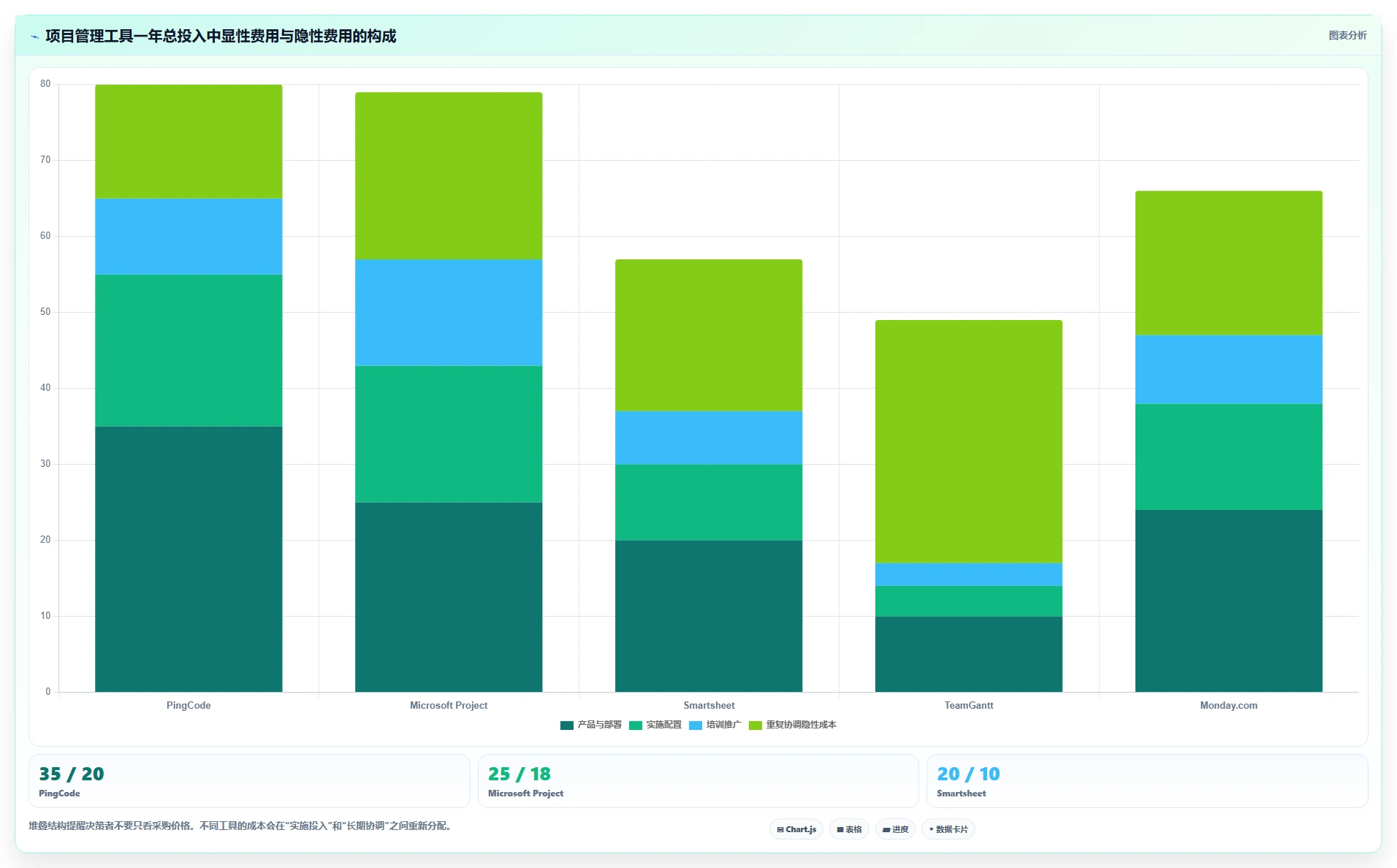This screenshot has height=868, width=1397.
Task: Click Microsoft Project's blue 培训推广 segment
Action: [x=449, y=312]
